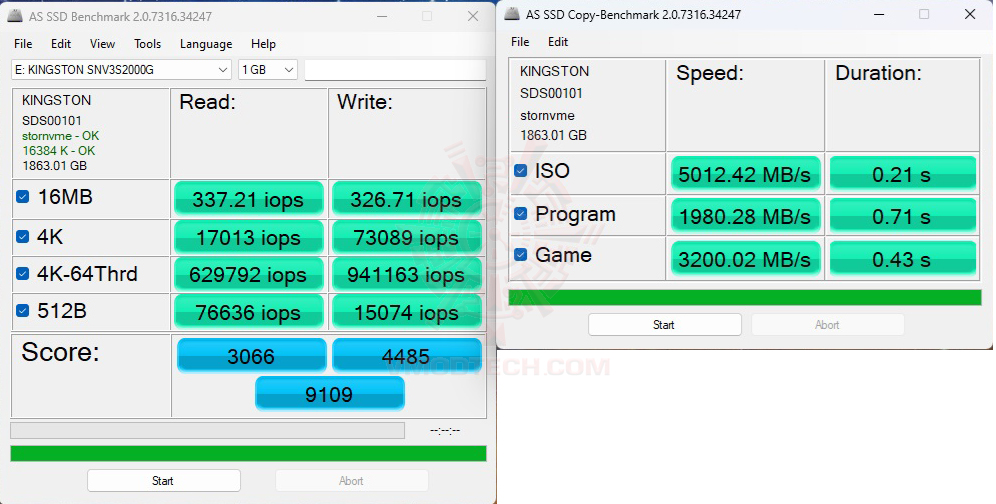Click the --:--:-- elapsed time display
This screenshot has width=996, height=504.
click(x=445, y=431)
